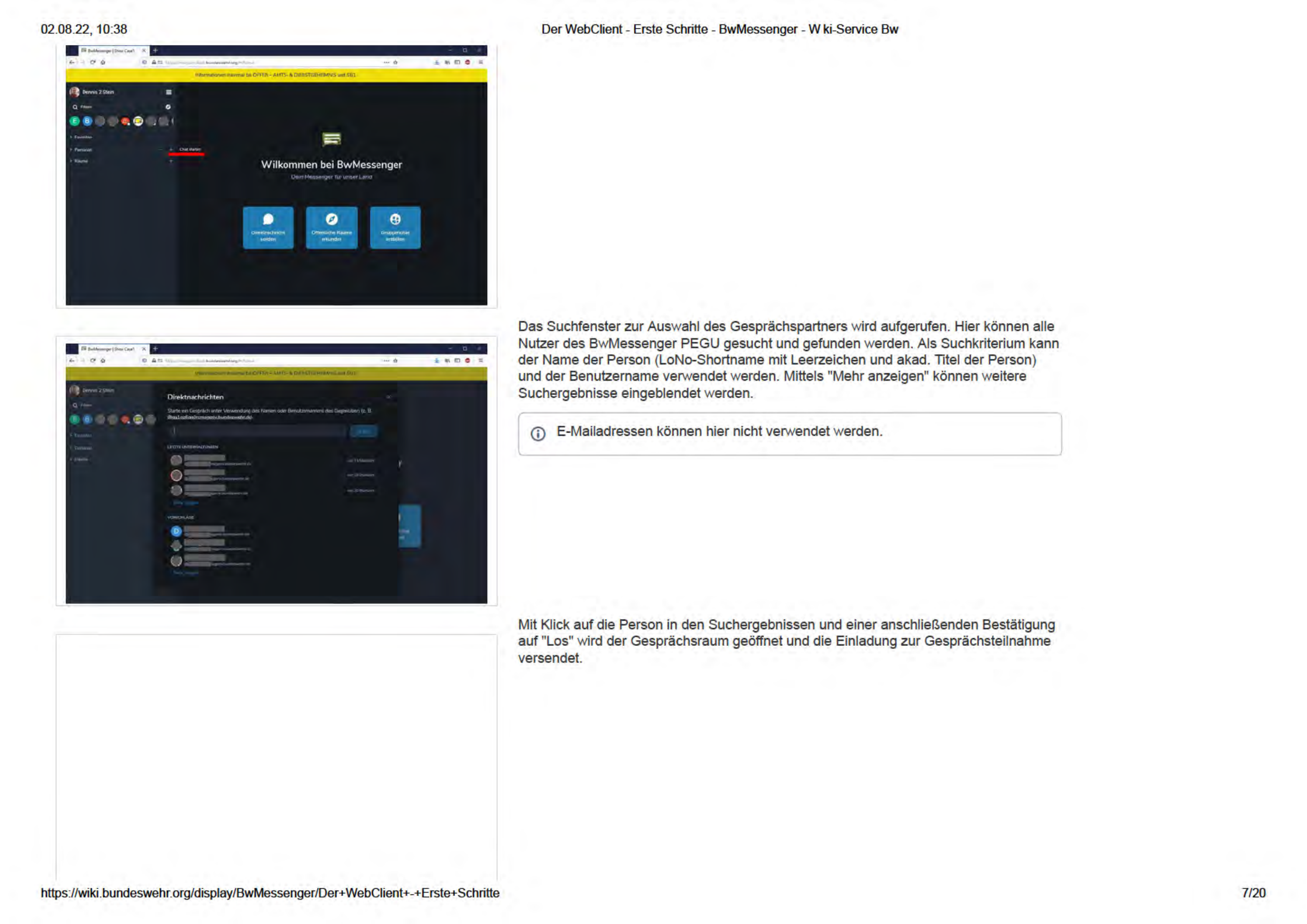Open the Firefox application menu
1307x924 pixels.
coord(482,62)
